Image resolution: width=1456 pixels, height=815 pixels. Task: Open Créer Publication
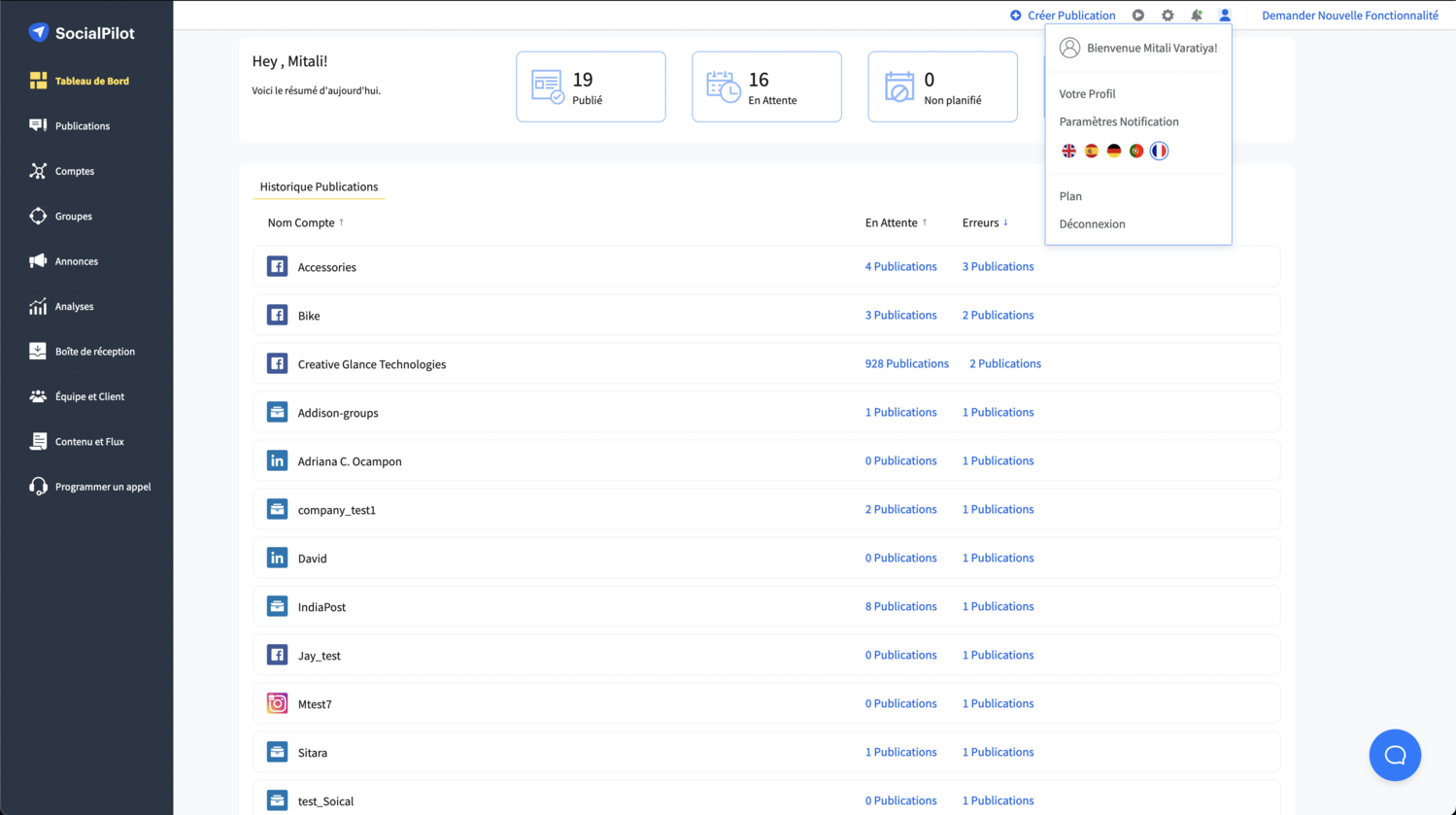tap(1062, 15)
